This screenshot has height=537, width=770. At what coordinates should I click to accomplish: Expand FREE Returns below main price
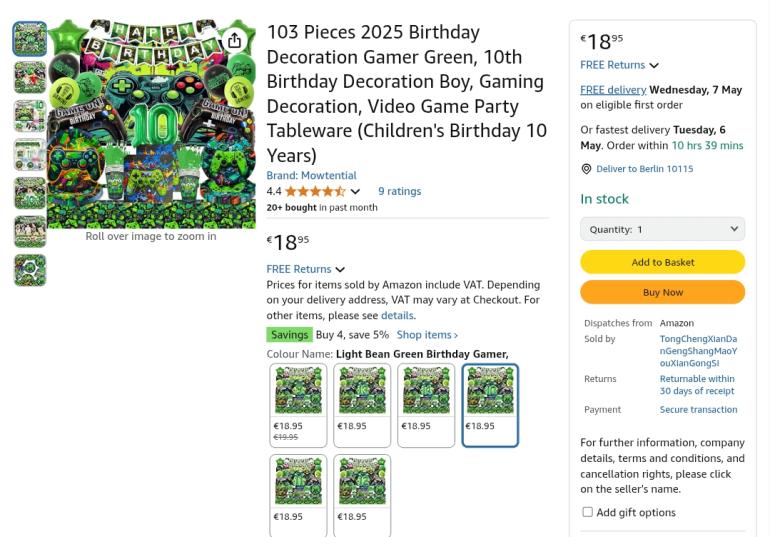tap(340, 269)
